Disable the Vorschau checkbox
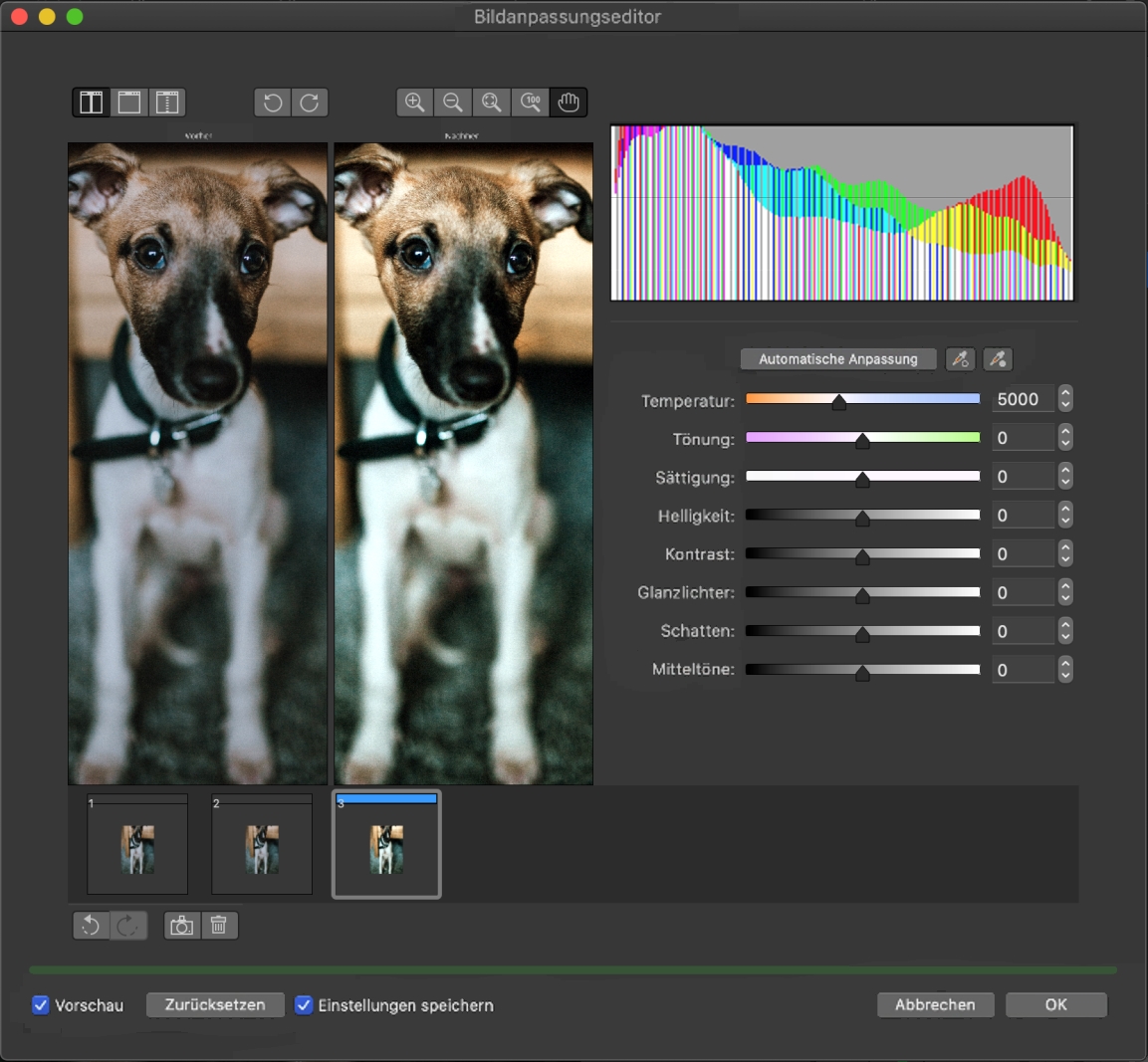 click(41, 1005)
